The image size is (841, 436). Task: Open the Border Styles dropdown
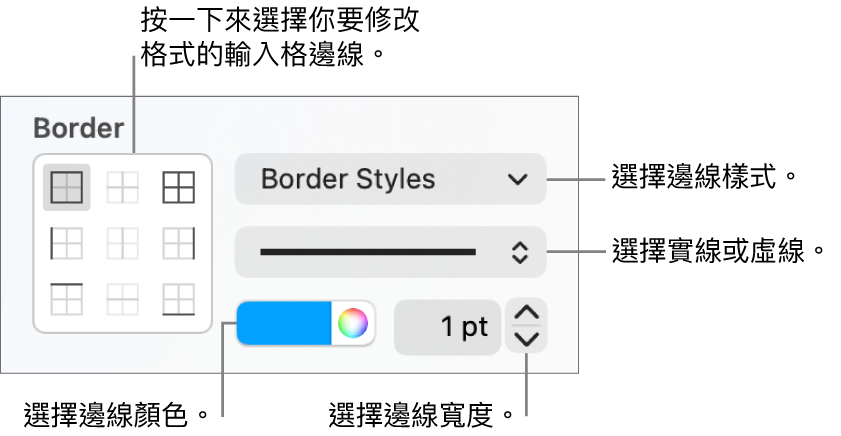[390, 179]
